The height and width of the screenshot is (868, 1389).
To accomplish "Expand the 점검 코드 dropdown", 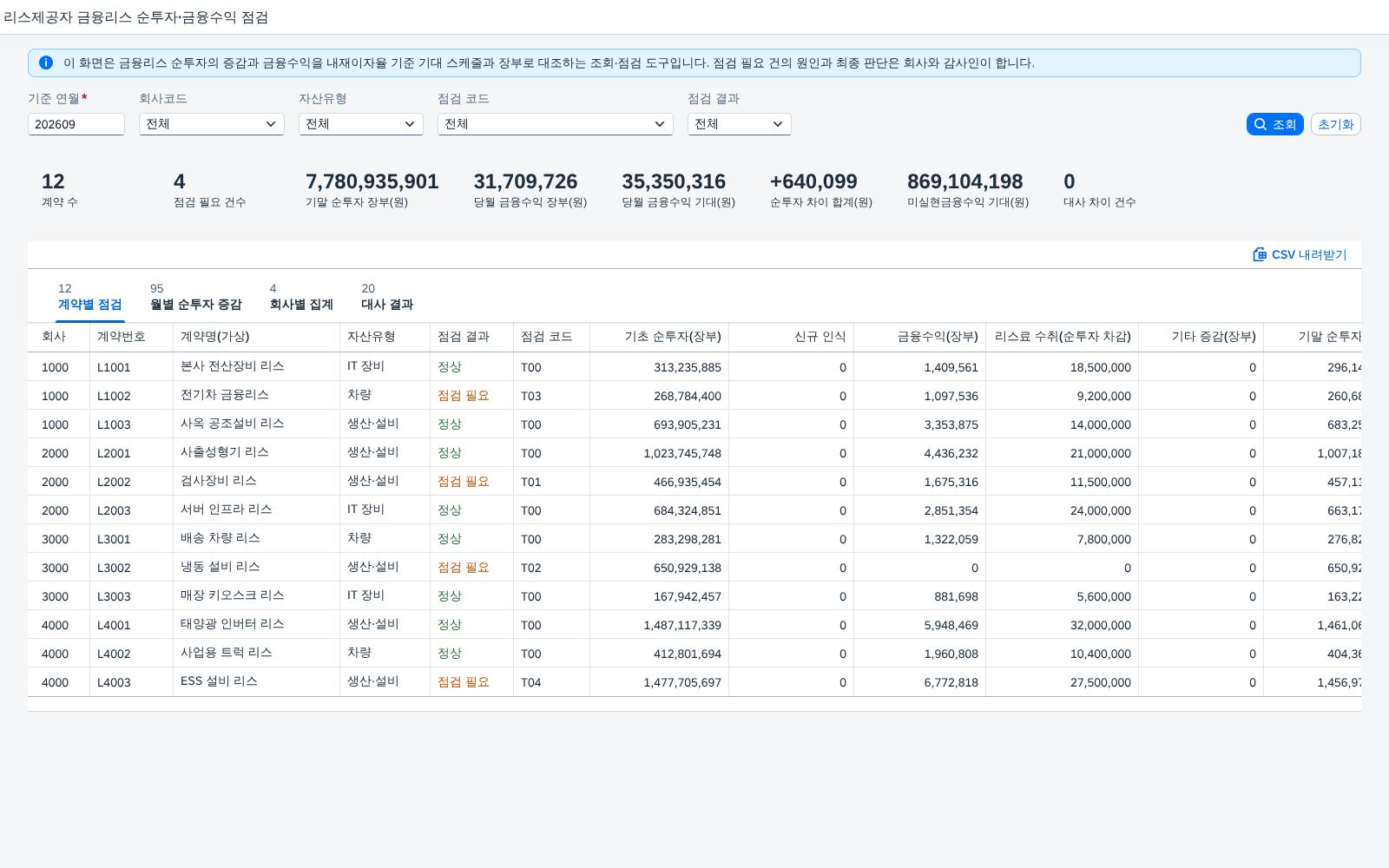I will tap(555, 124).
